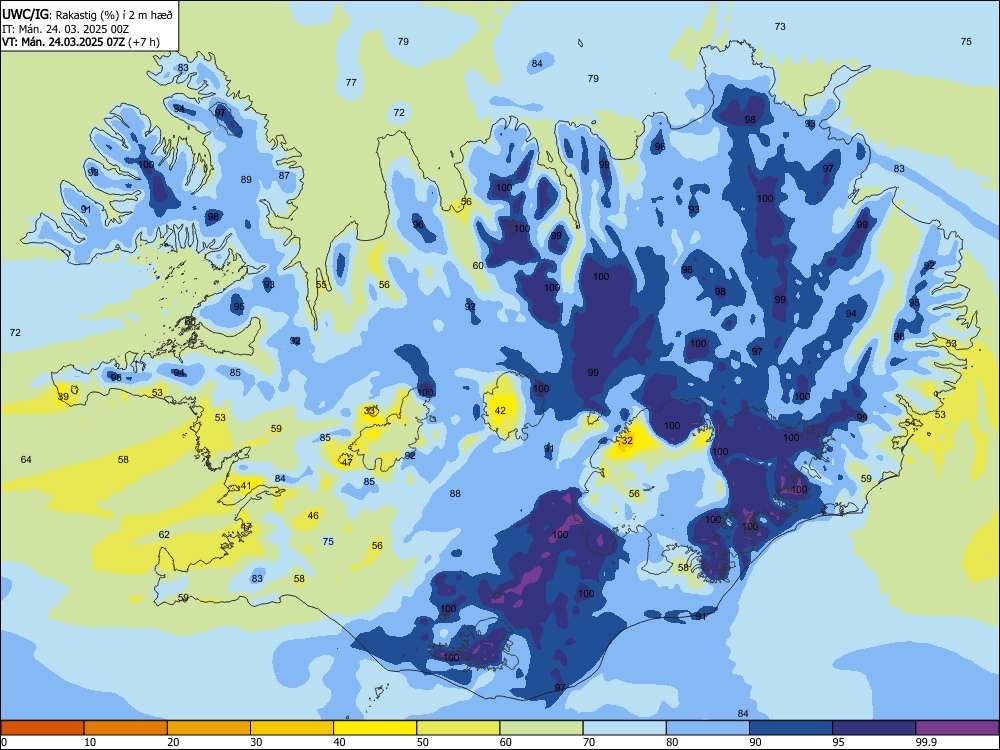
Task: Click the map value '46' in the southwest
Action: pyautogui.click(x=313, y=516)
